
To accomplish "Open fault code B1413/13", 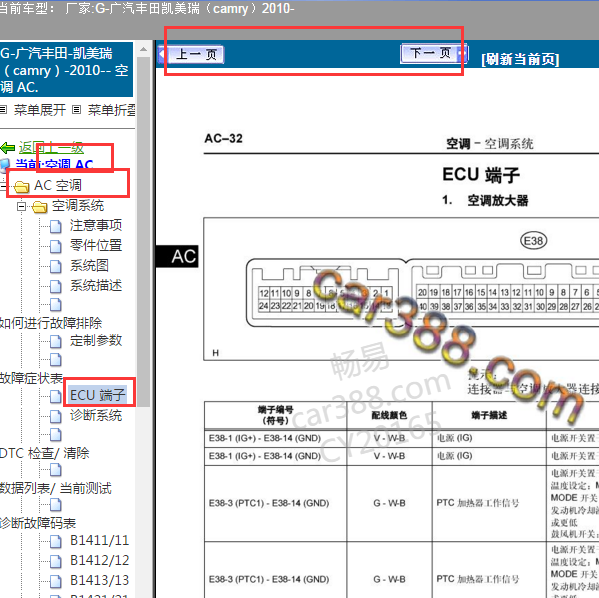I will (100, 580).
